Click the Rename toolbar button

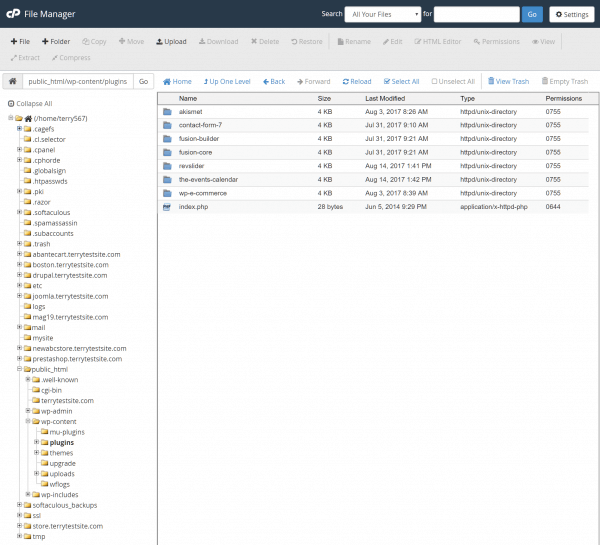pos(354,41)
